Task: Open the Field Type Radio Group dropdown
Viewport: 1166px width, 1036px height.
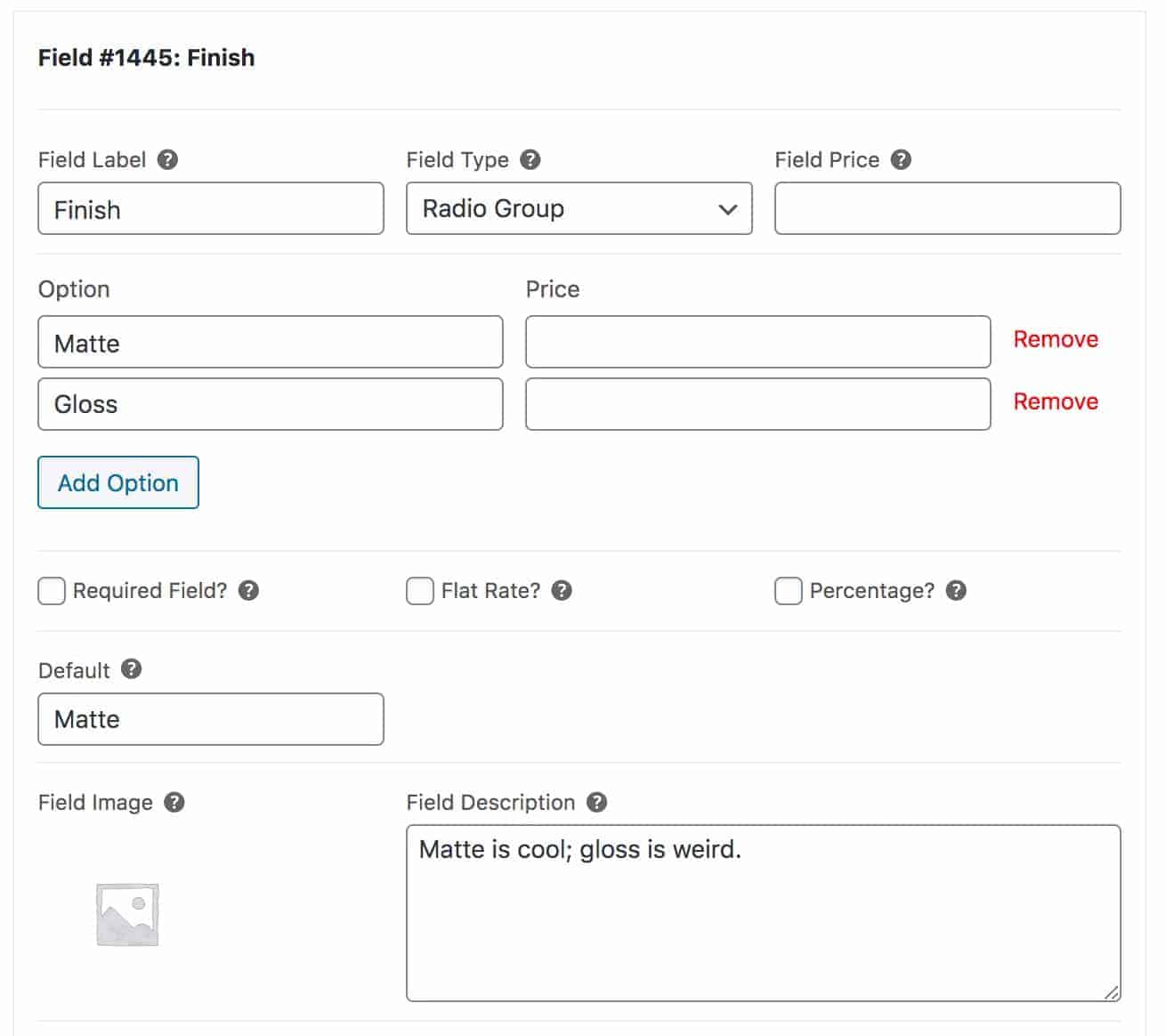Action: [x=579, y=208]
